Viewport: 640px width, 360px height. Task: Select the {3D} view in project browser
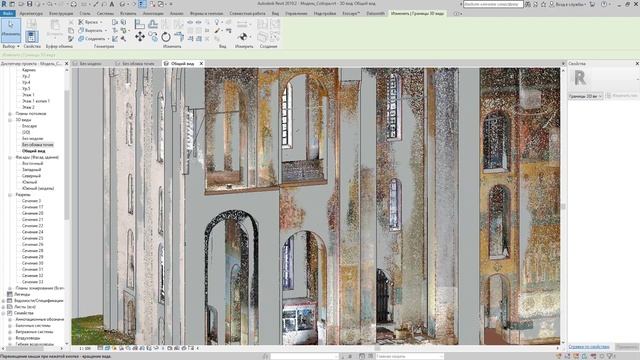26,132
